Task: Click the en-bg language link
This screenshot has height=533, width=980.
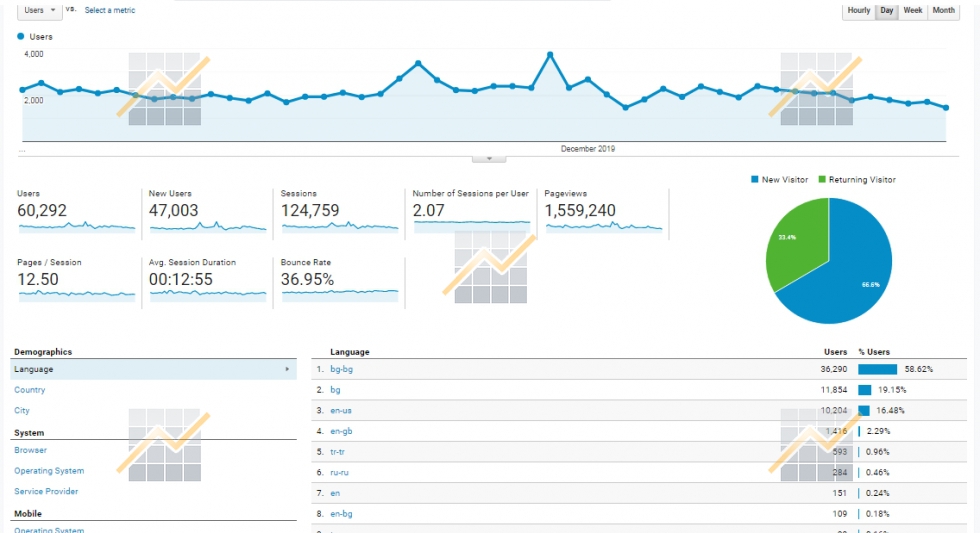Action: point(341,514)
